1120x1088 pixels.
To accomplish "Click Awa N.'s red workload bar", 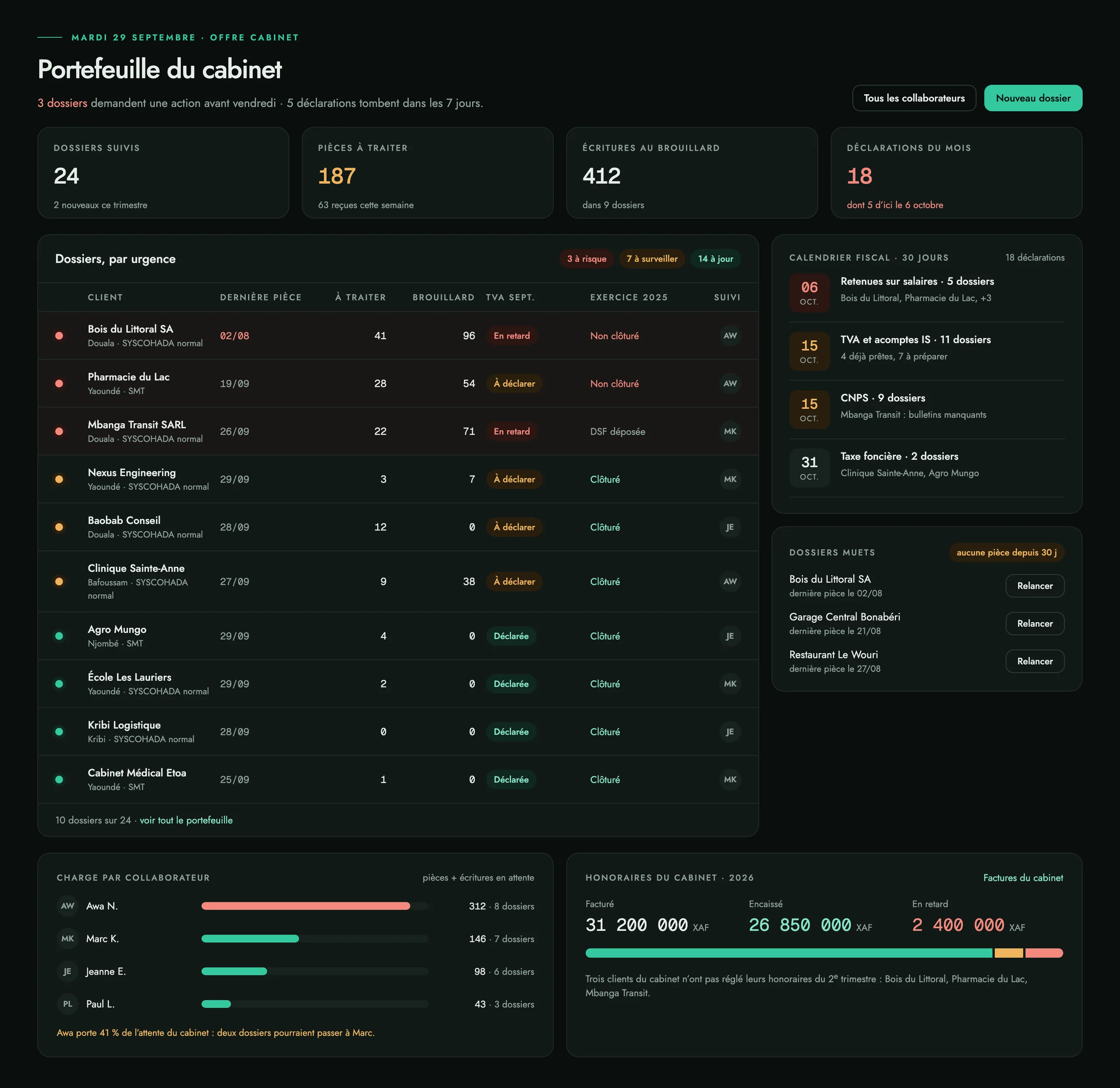I will 306,905.
